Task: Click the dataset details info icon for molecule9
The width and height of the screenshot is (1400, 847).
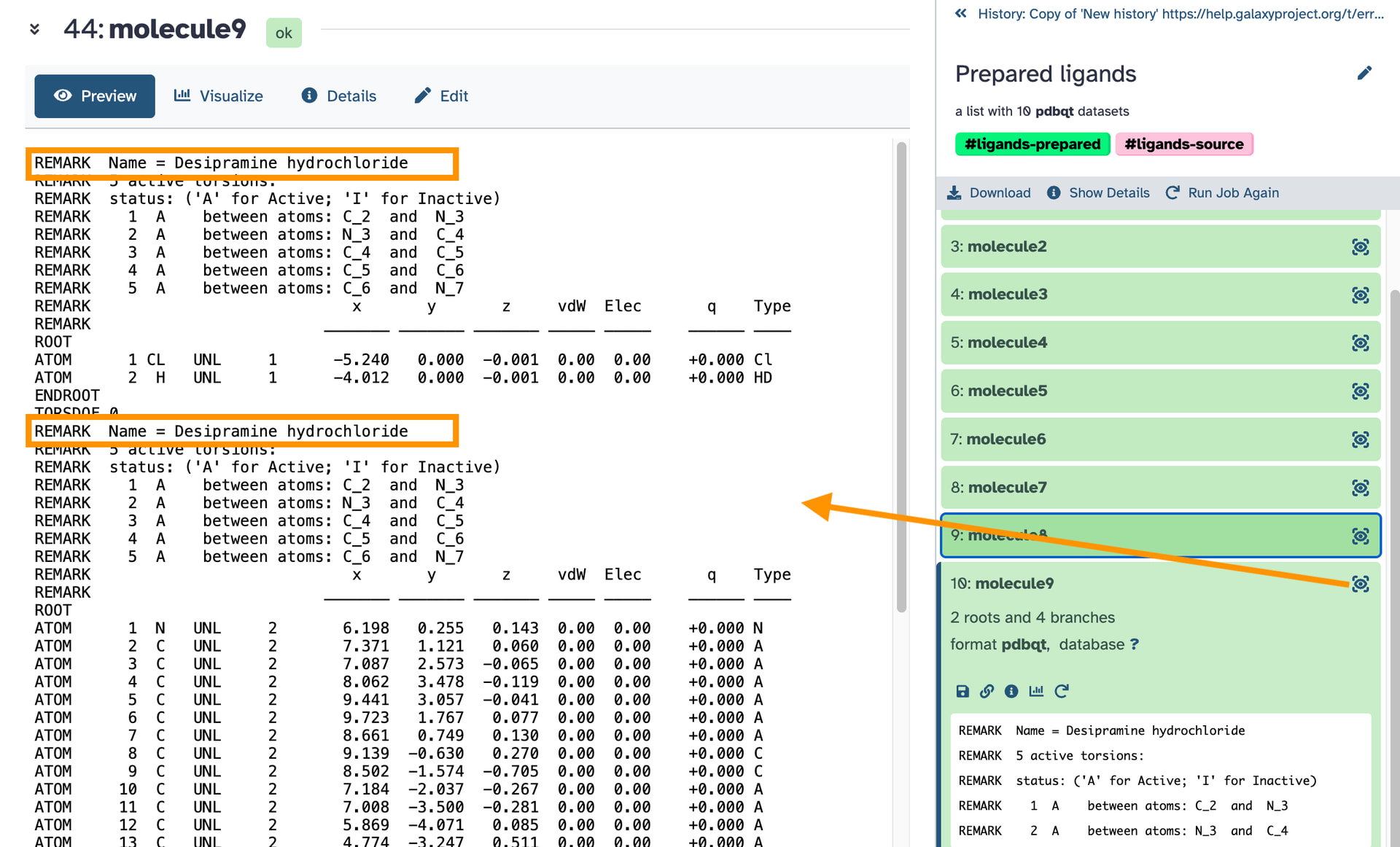Action: [1011, 691]
